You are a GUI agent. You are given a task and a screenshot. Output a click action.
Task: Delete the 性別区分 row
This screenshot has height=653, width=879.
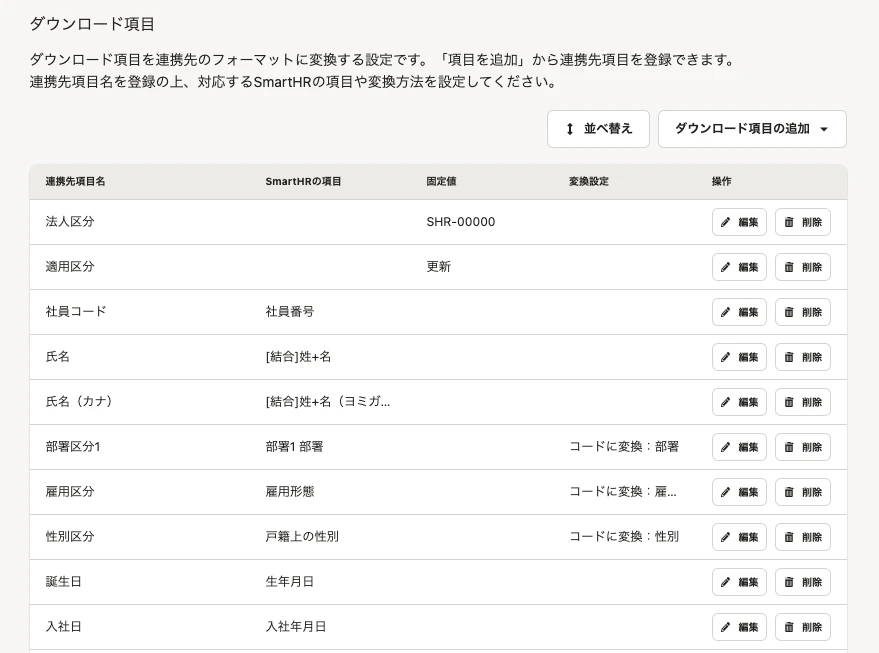coord(803,537)
